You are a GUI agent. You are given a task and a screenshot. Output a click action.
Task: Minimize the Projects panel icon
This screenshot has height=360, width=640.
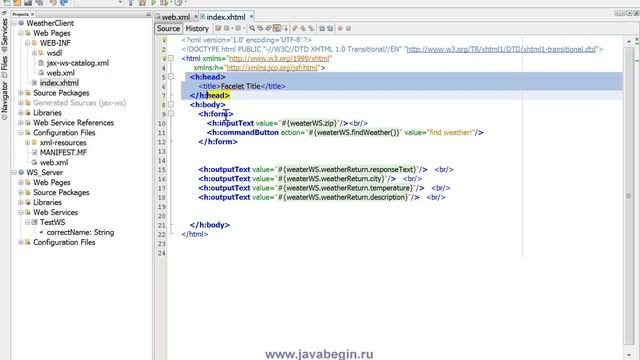[x=148, y=14]
